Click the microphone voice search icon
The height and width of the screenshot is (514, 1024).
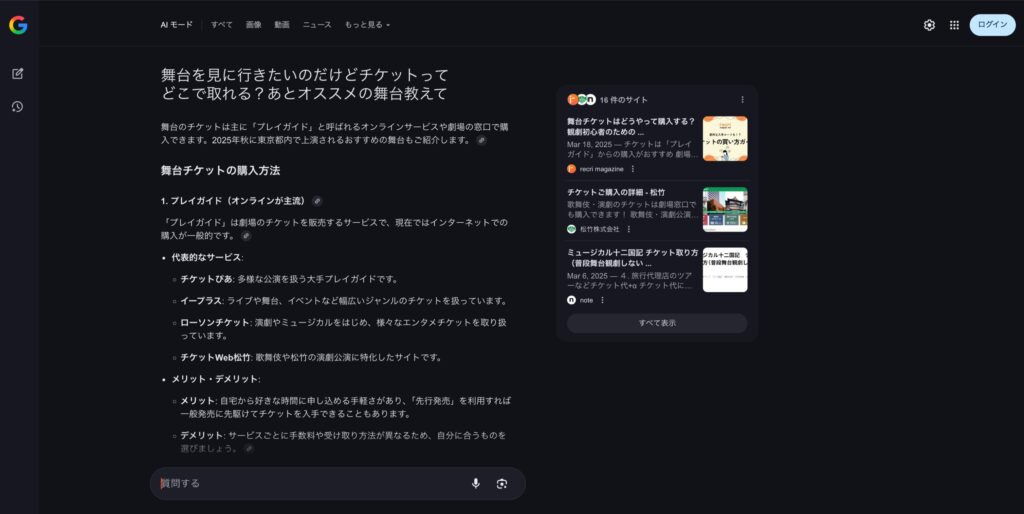tap(476, 483)
